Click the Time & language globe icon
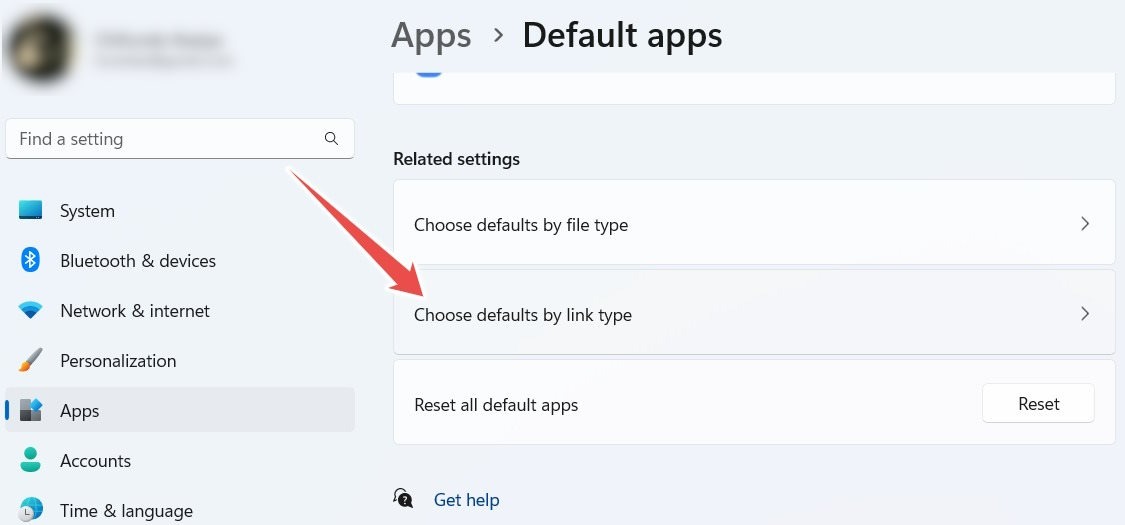 click(30, 510)
